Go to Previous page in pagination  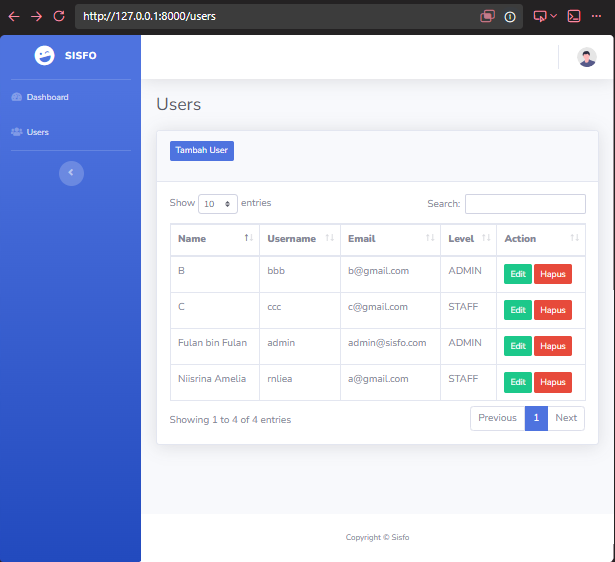point(497,418)
